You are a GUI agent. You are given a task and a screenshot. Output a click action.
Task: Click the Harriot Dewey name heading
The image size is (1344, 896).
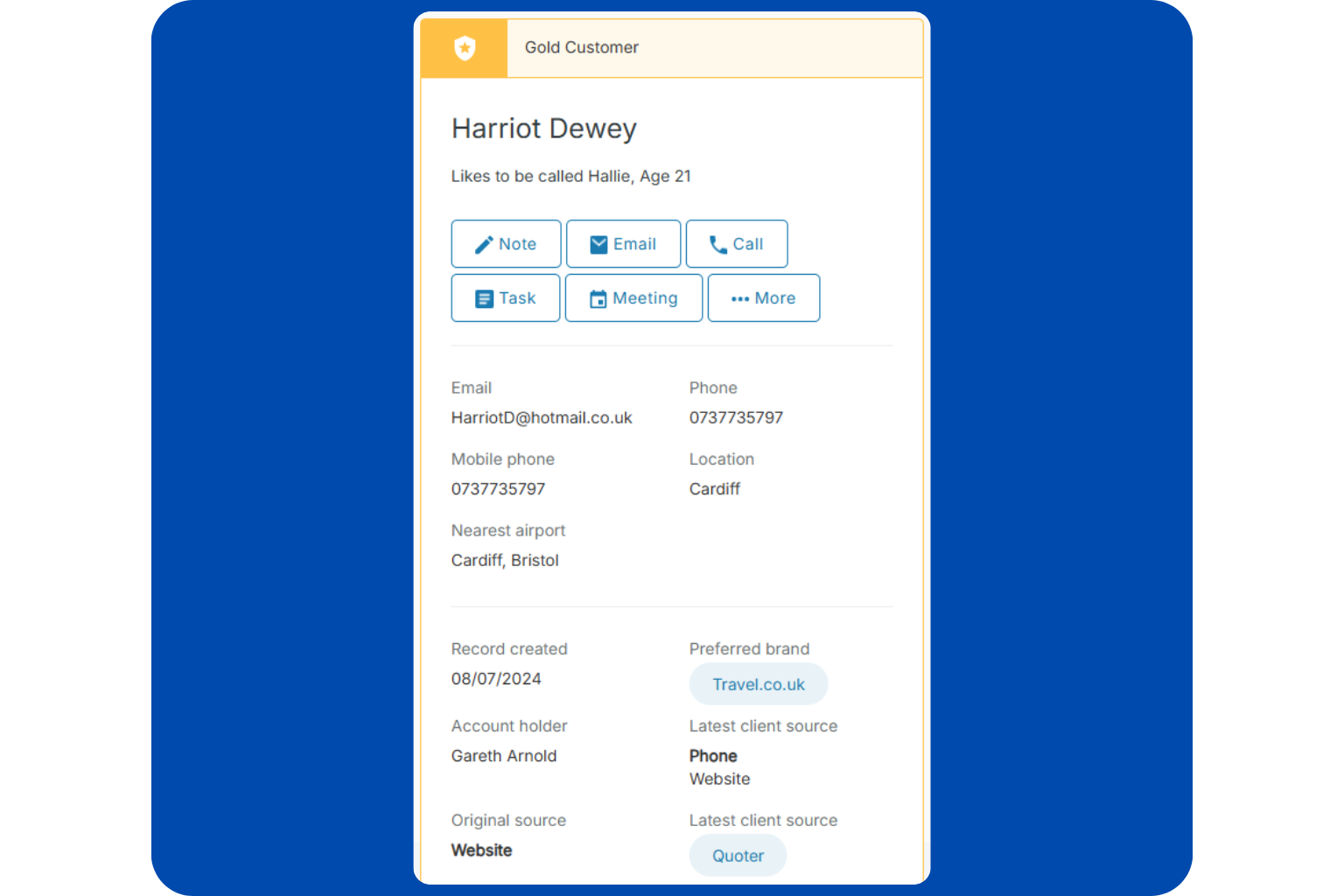pos(543,129)
